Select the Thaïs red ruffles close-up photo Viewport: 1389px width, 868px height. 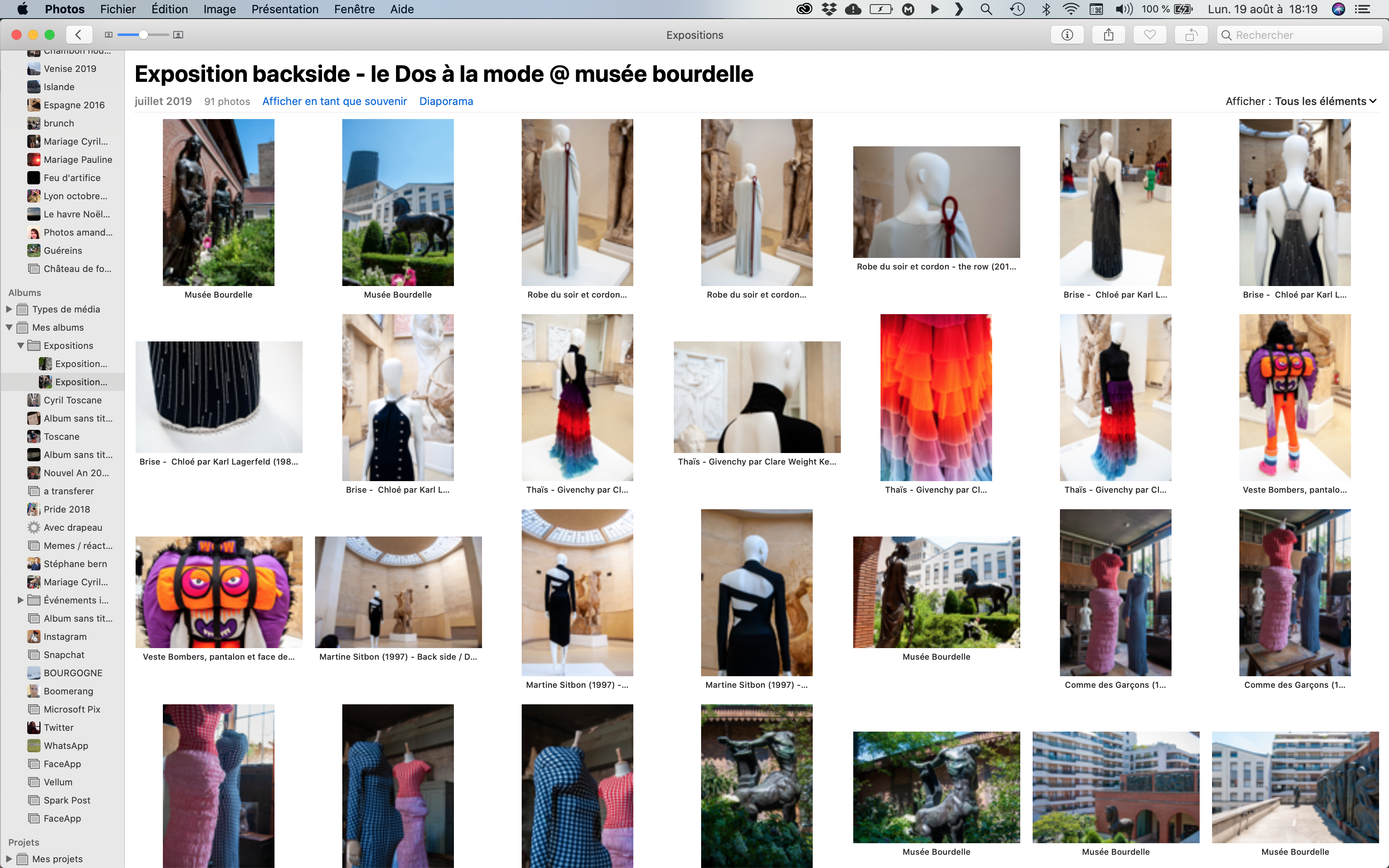tap(936, 397)
